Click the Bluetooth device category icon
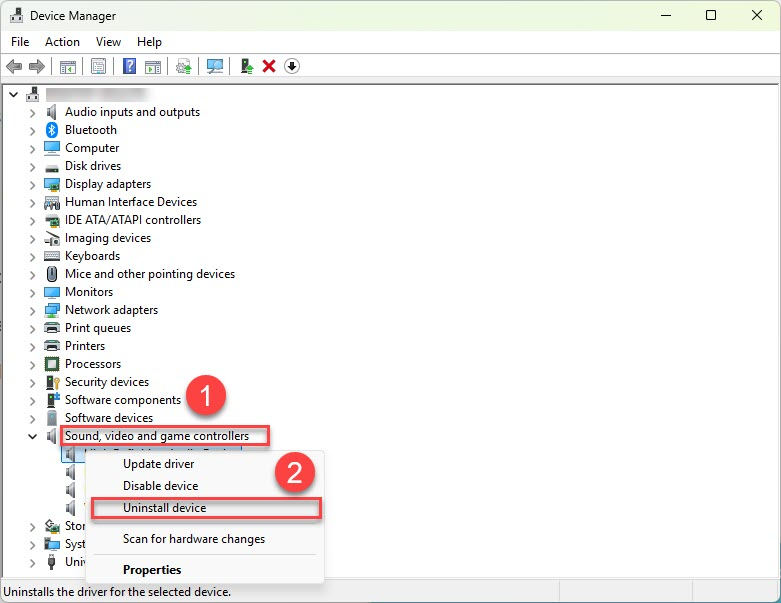 click(52, 130)
